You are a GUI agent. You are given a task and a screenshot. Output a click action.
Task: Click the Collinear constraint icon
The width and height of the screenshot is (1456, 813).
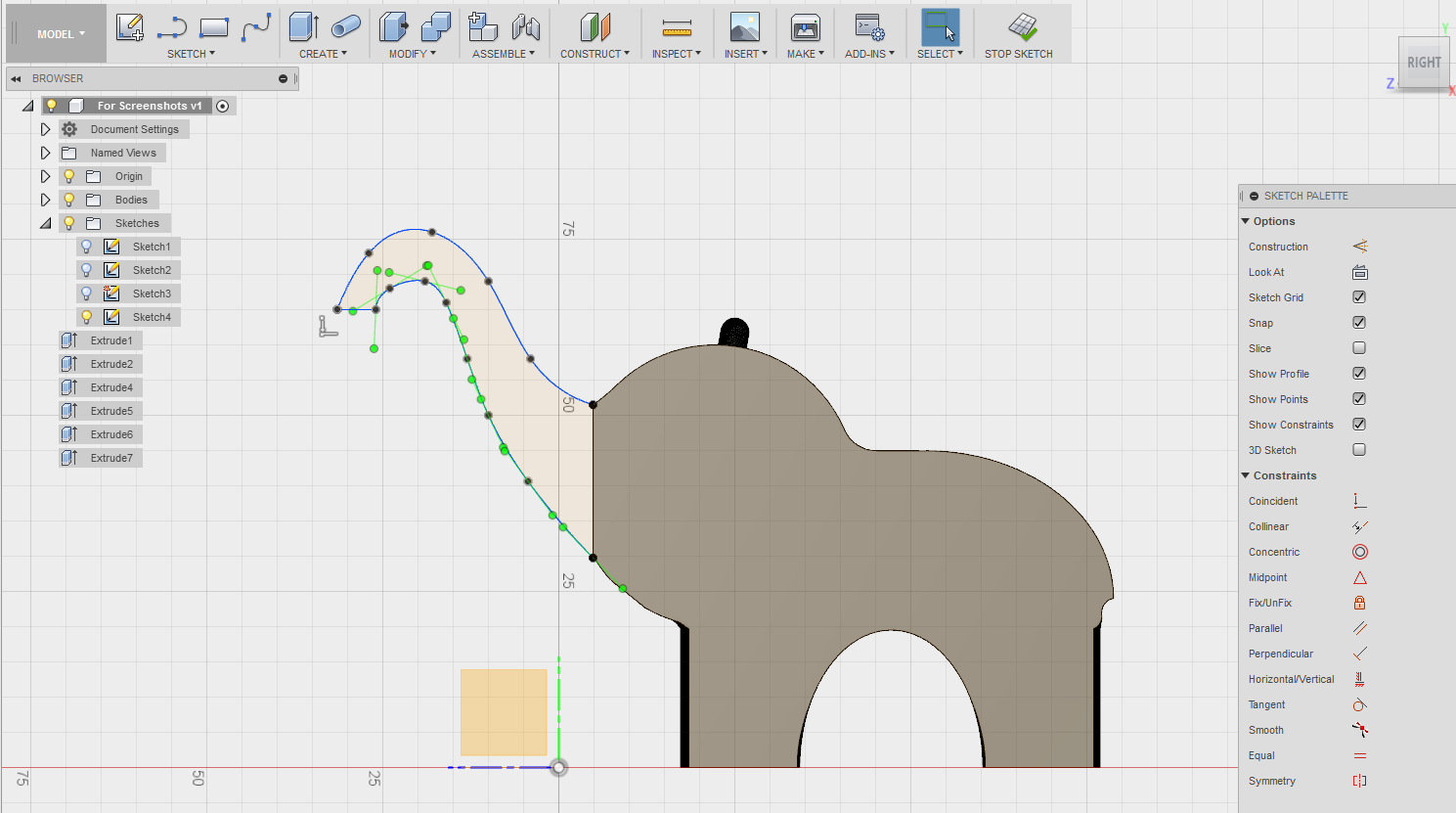[1359, 526]
